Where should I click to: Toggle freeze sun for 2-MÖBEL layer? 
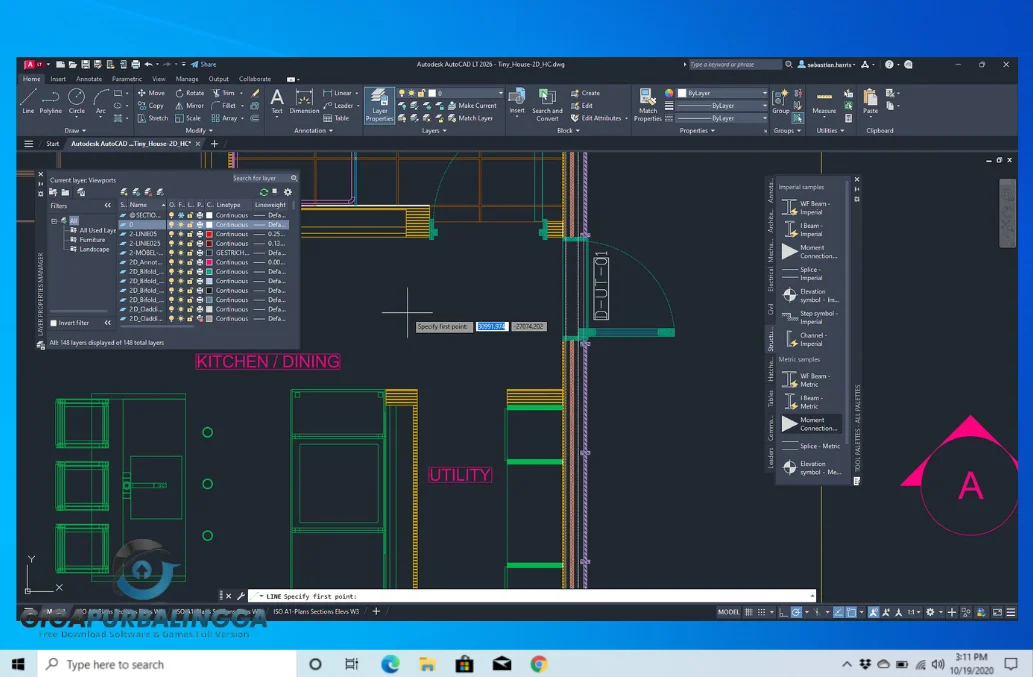tap(181, 253)
